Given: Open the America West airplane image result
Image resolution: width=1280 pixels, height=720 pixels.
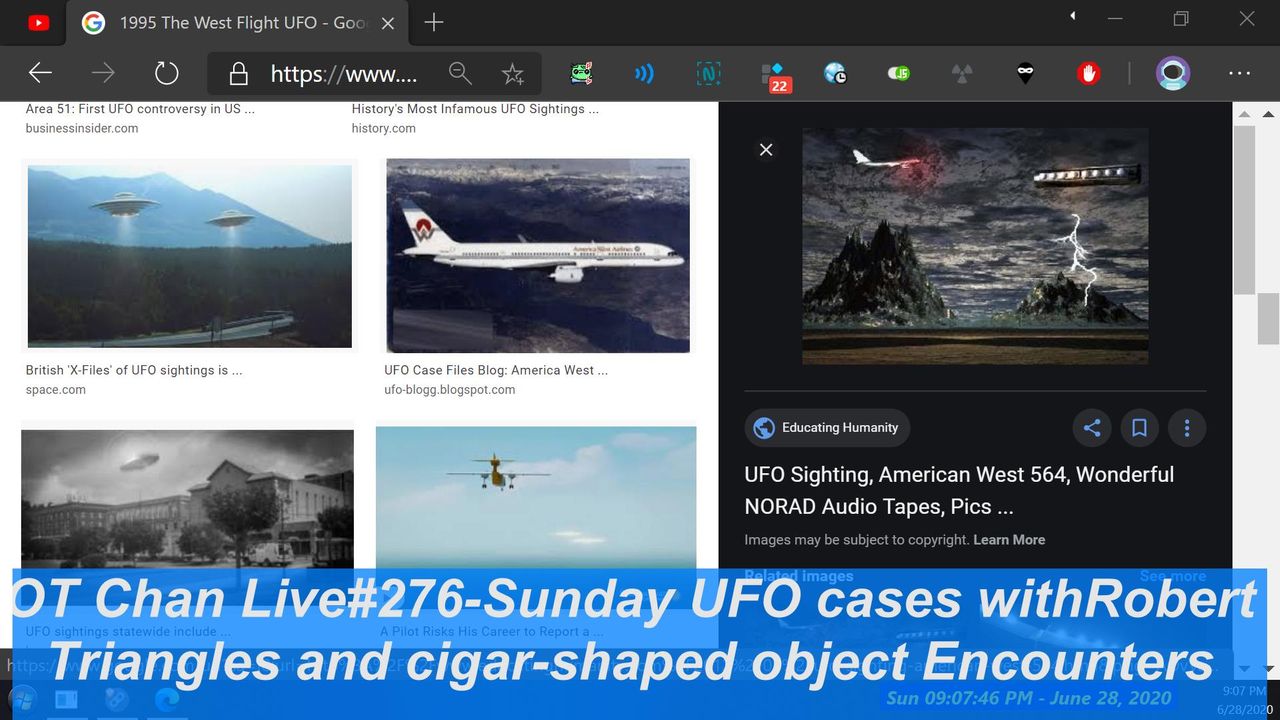Looking at the screenshot, I should tap(538, 255).
